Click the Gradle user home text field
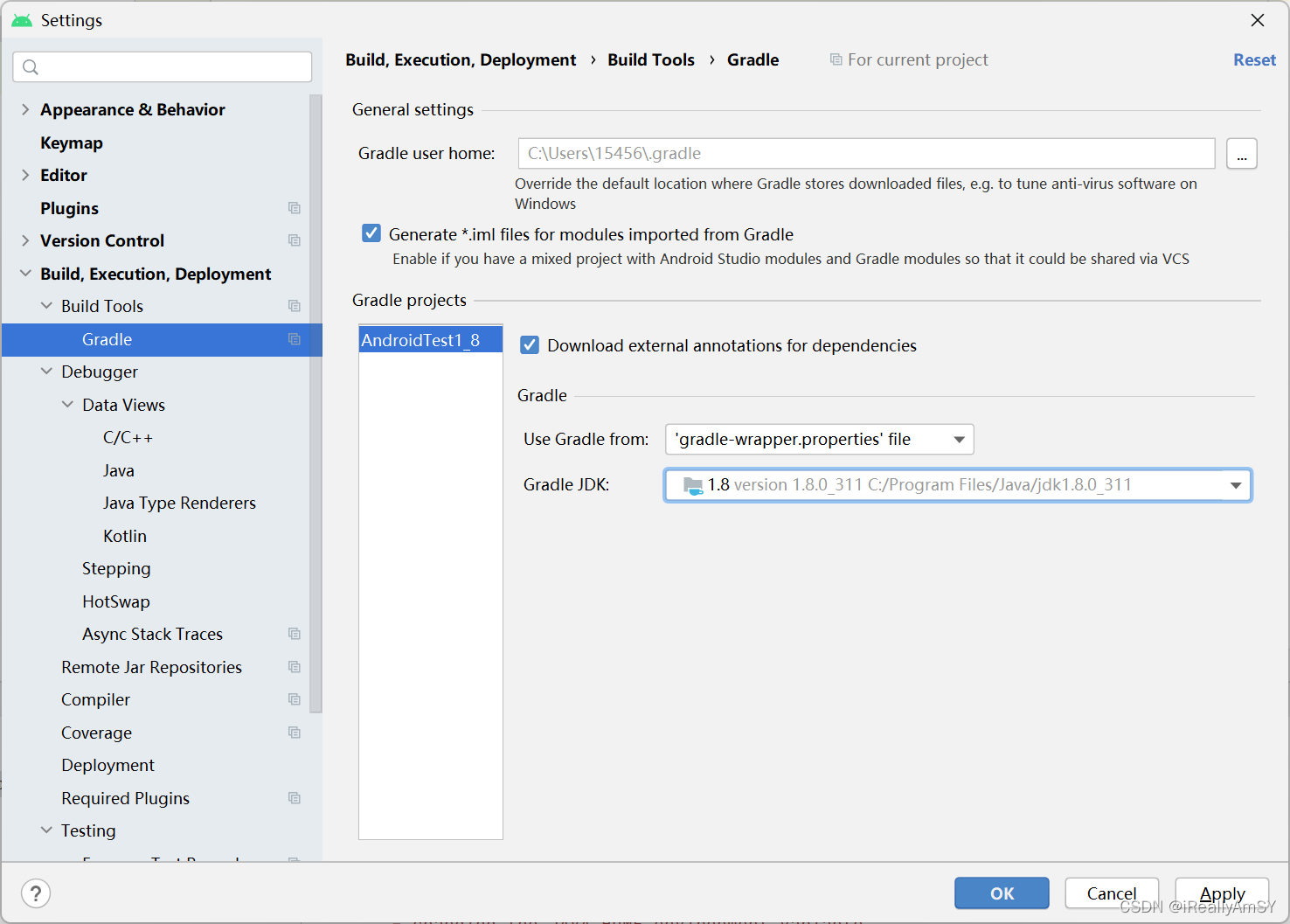This screenshot has width=1290, height=924. [x=866, y=154]
